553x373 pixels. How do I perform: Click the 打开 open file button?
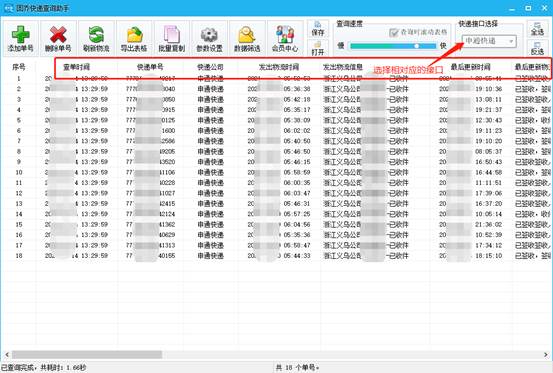(318, 48)
